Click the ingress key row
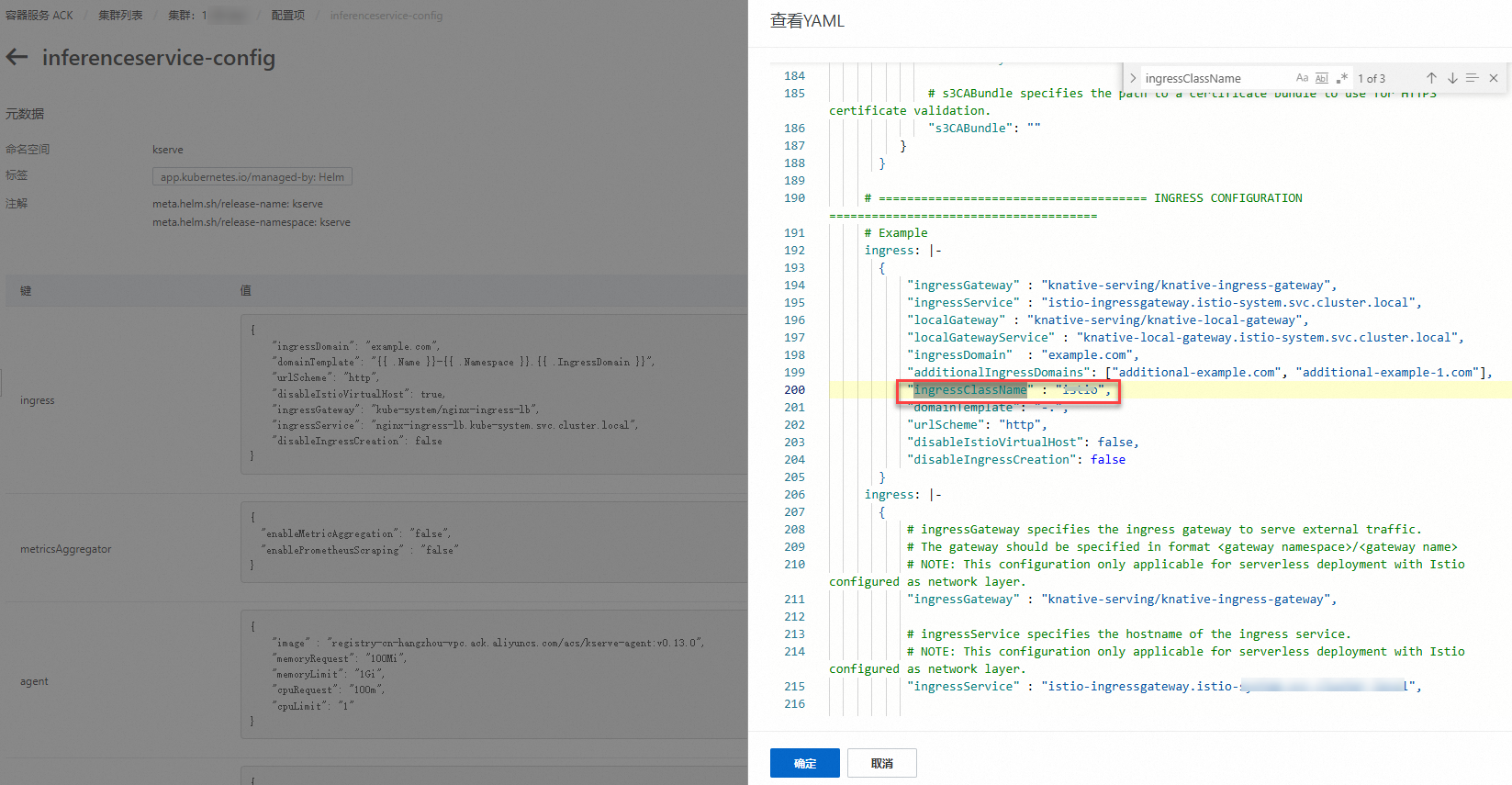 tap(38, 400)
